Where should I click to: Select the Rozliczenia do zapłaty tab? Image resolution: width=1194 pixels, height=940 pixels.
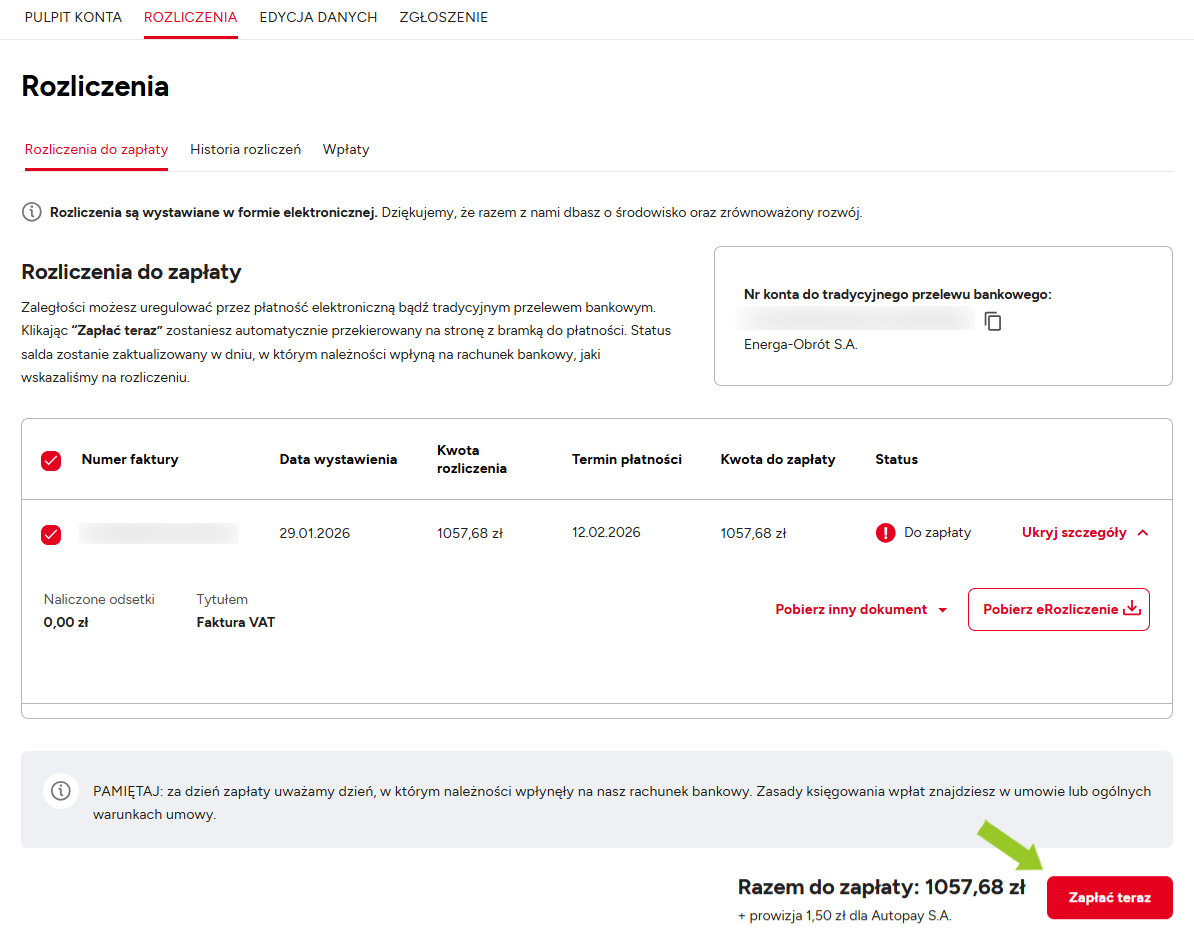point(96,149)
